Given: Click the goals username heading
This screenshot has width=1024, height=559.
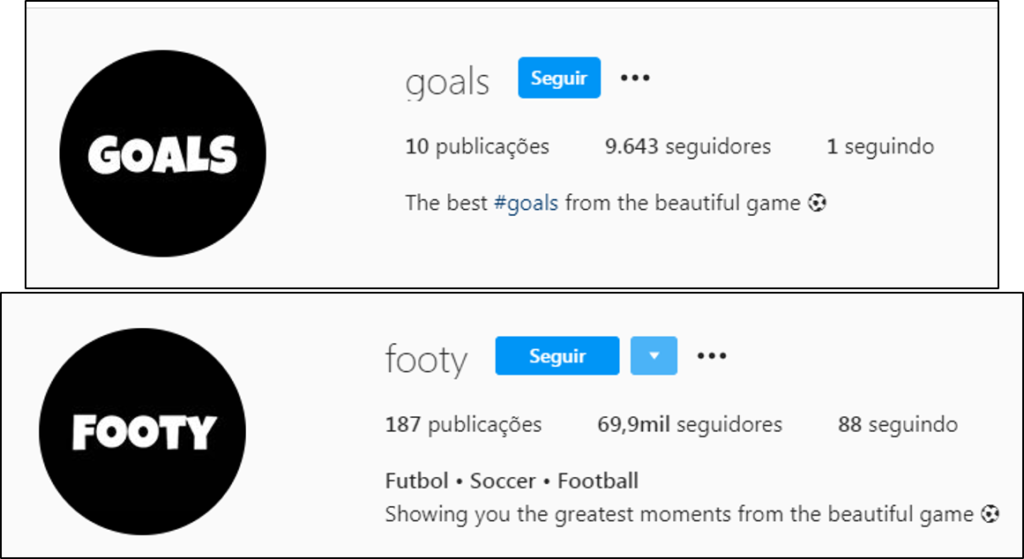Looking at the screenshot, I should click(447, 82).
